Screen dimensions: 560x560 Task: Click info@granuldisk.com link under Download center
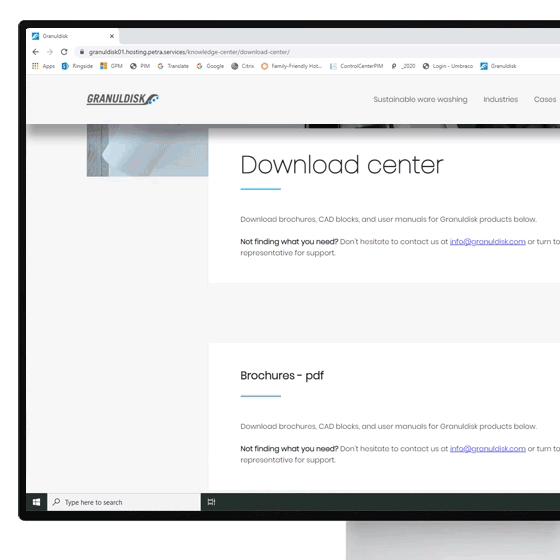point(487,242)
